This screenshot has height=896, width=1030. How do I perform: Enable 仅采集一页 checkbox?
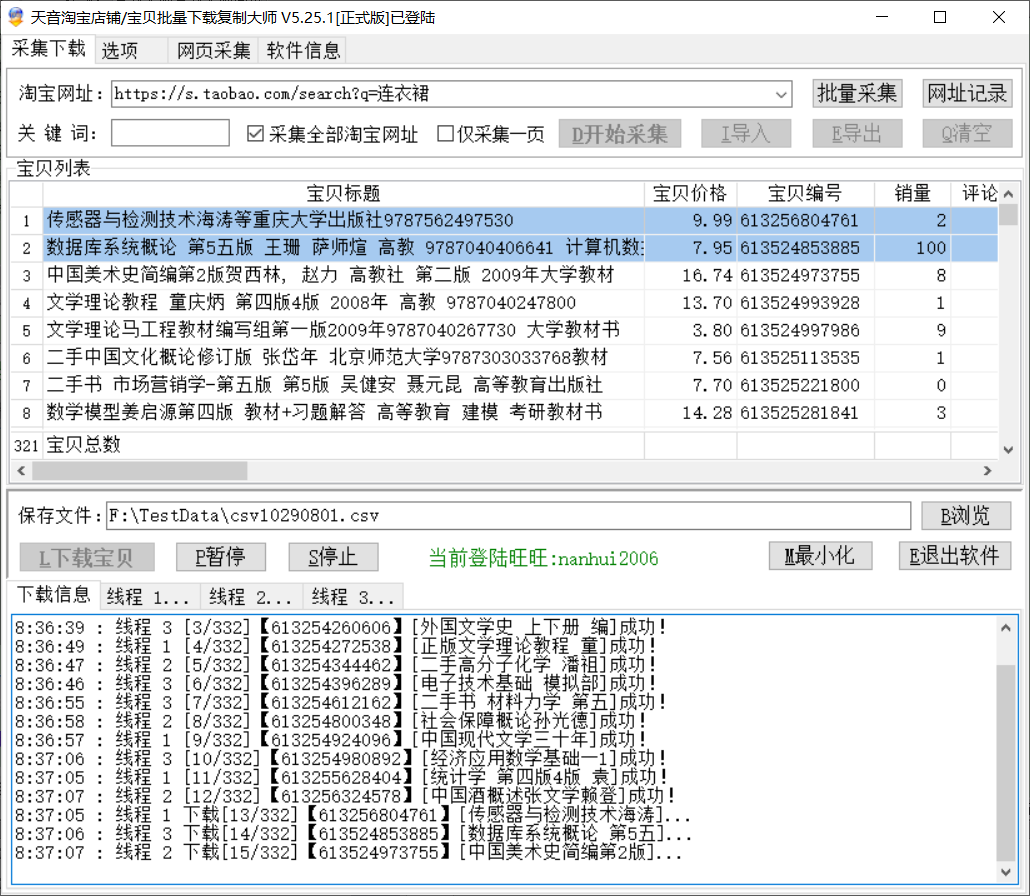446,134
